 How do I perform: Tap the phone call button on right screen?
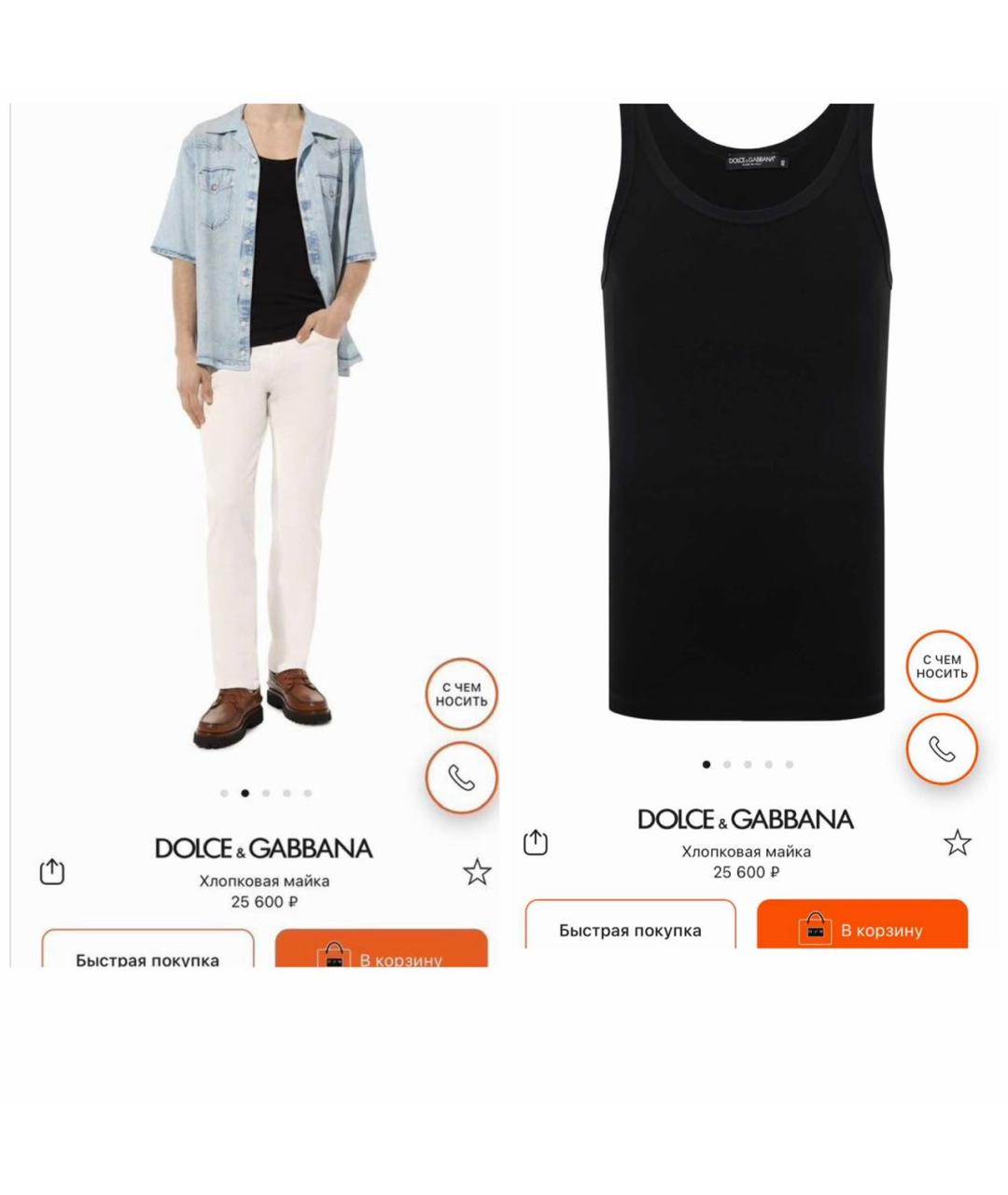(942, 749)
